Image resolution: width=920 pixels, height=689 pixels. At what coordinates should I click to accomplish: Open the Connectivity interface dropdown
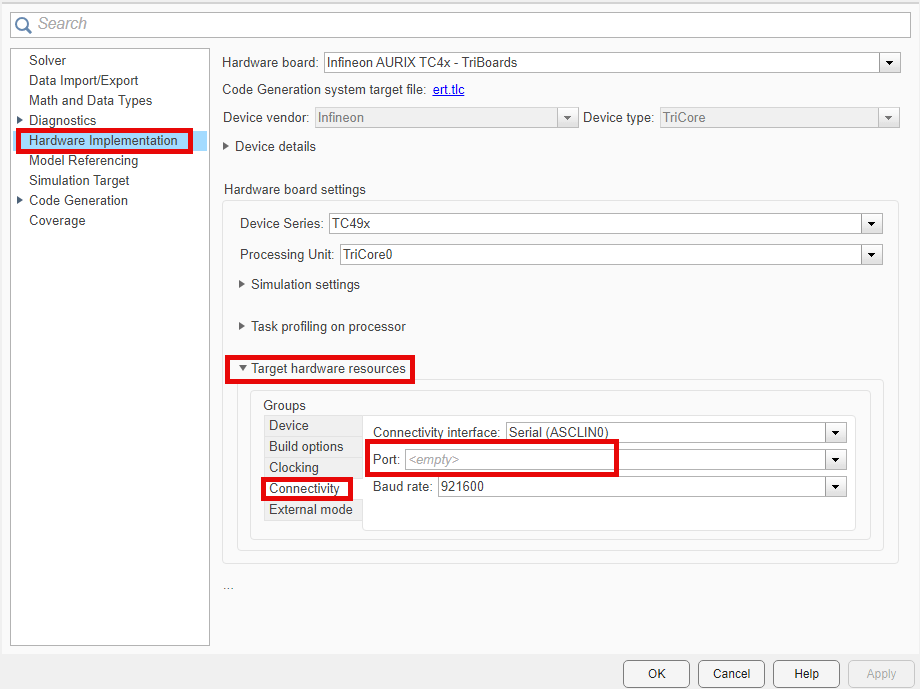pyautogui.click(x=836, y=433)
